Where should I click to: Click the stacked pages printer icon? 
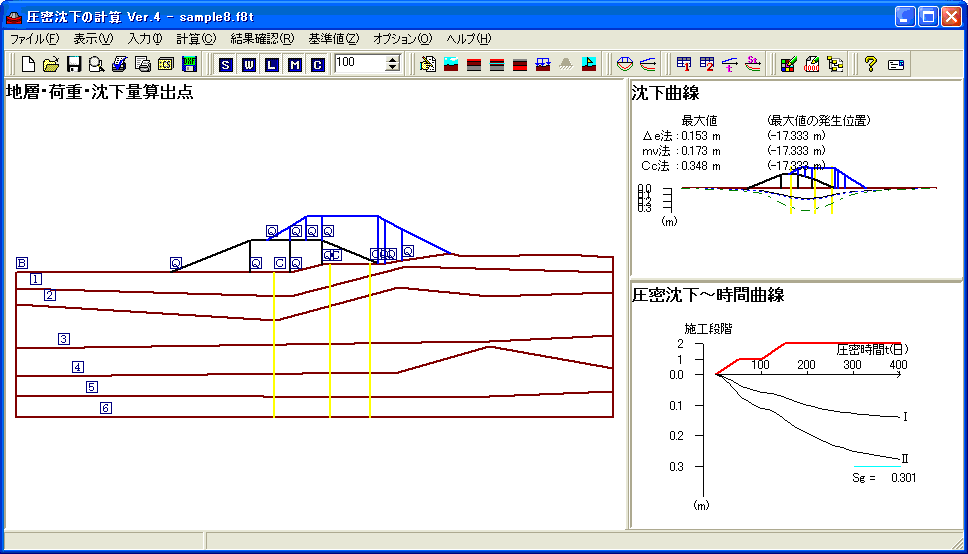[143, 64]
